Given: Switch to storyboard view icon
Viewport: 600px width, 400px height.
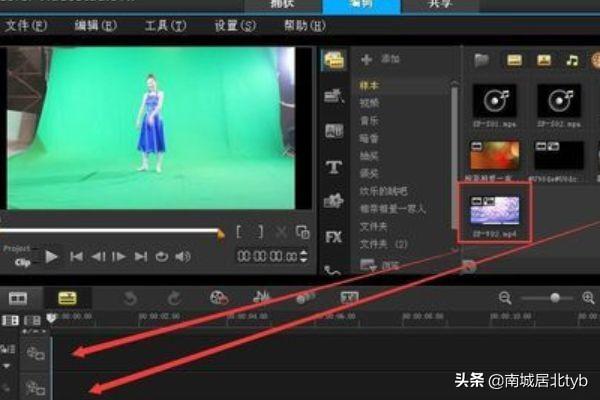Looking at the screenshot, I should 18,297.
